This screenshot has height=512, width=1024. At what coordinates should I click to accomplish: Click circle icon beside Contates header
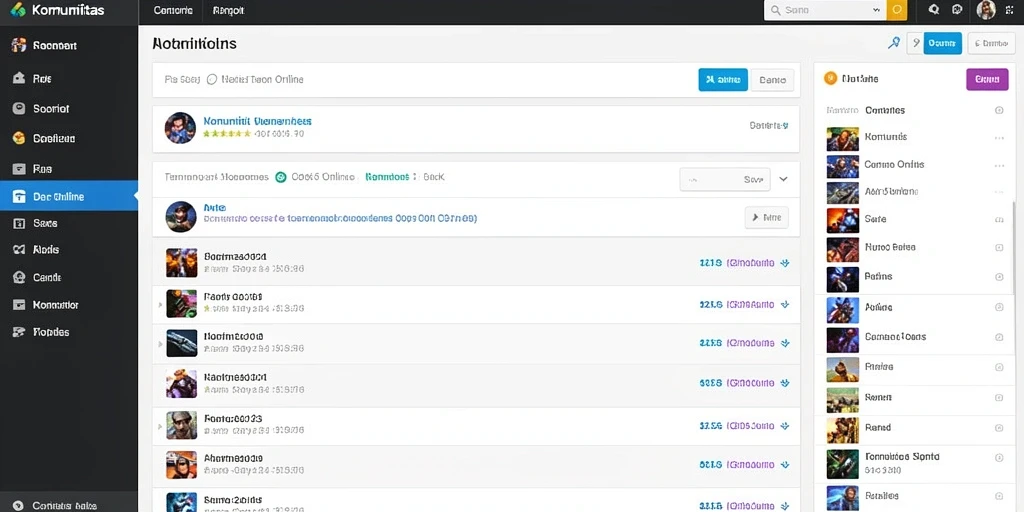point(999,110)
